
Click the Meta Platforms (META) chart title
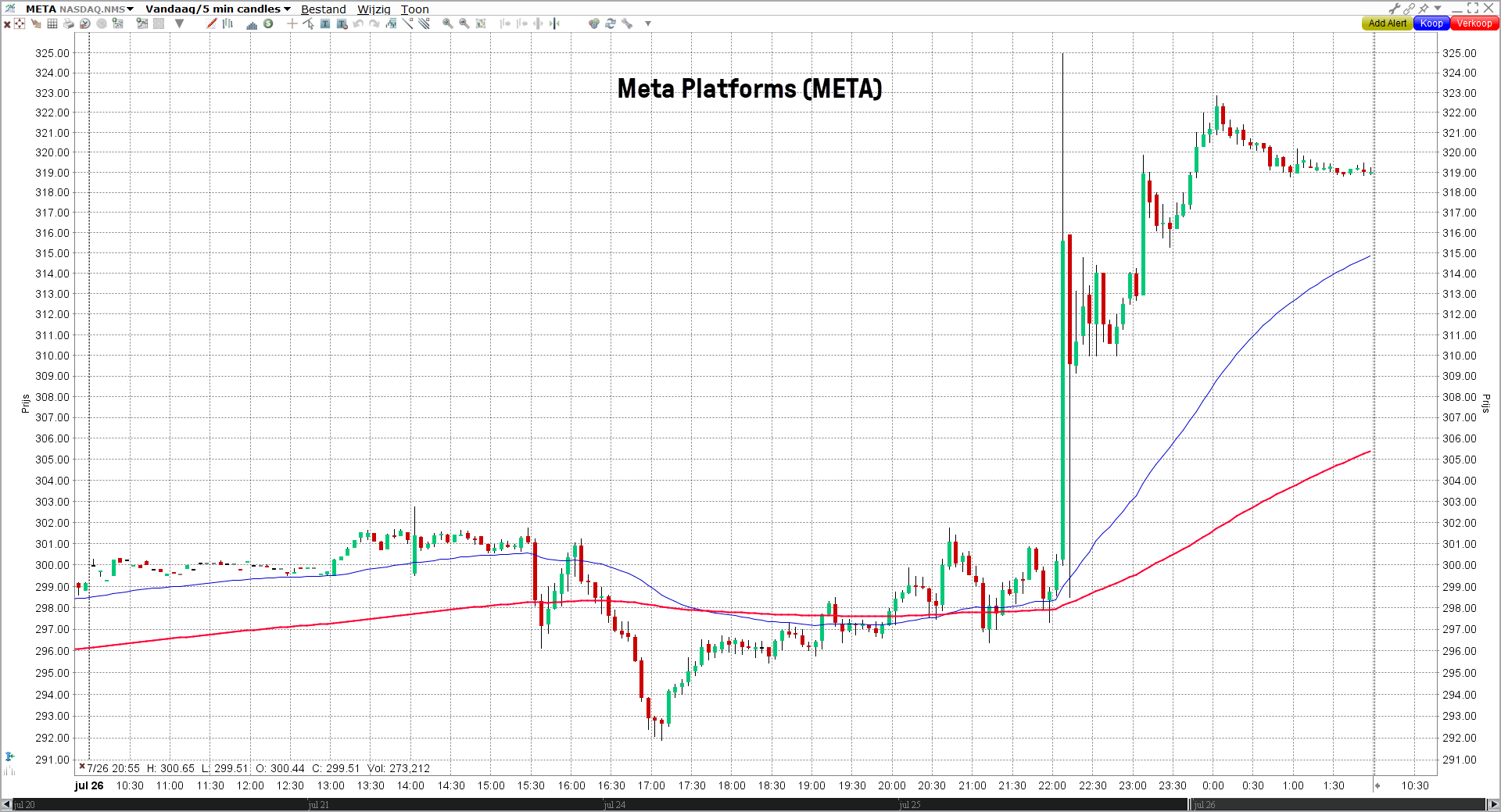pos(750,88)
